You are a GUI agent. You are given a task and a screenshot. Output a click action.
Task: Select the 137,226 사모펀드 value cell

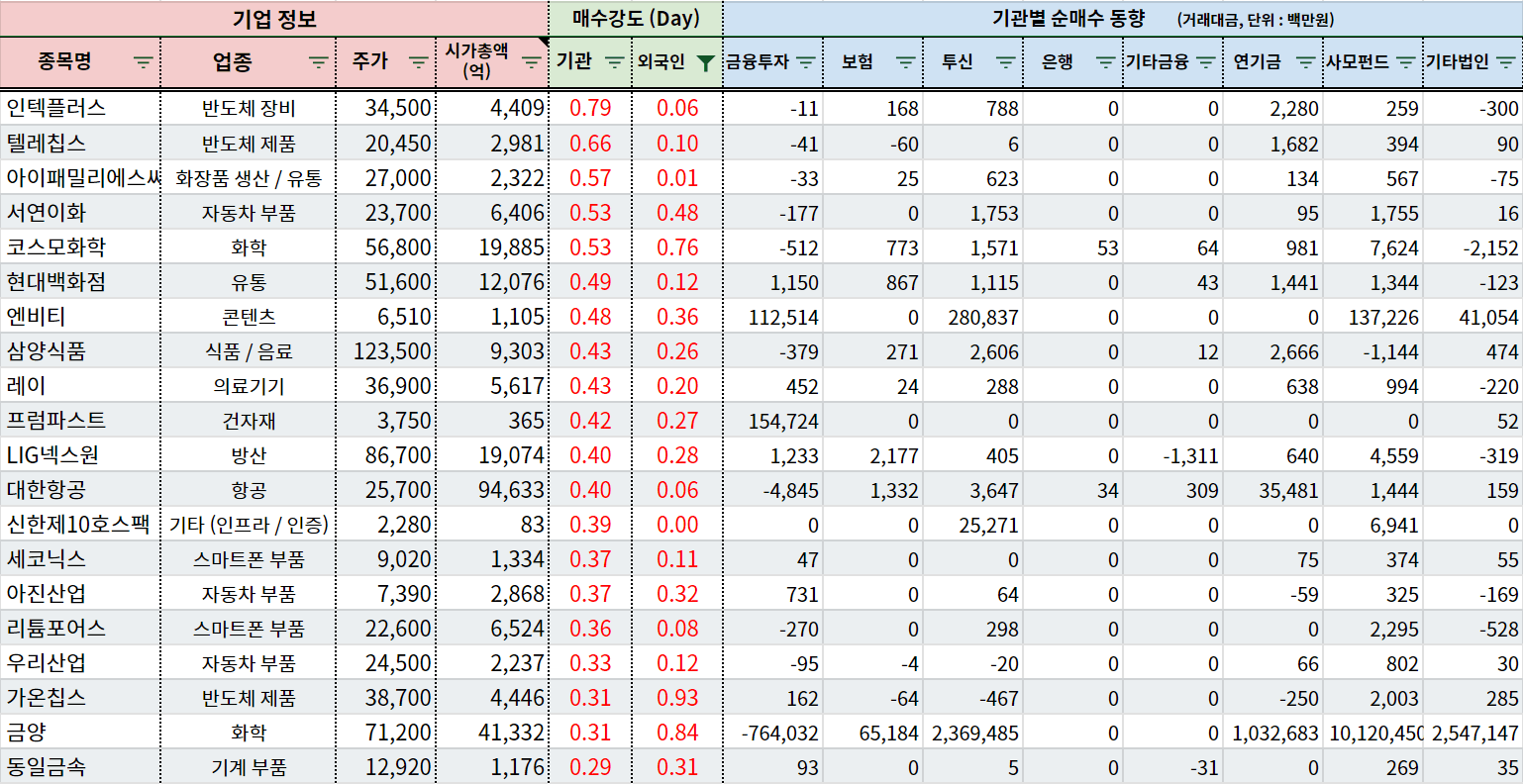[1373, 317]
